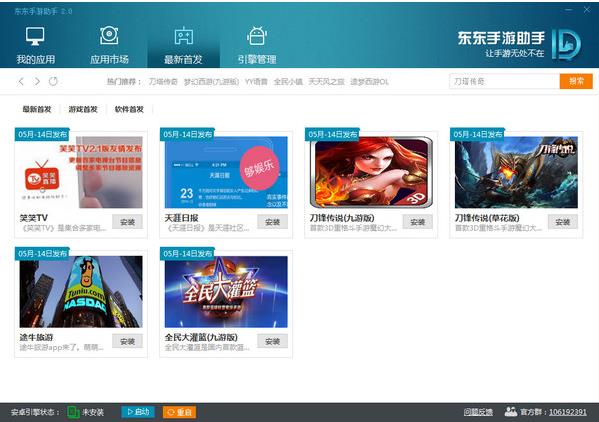Install 笑笑TV with the 安装 button
Image resolution: width=599 pixels, height=422 pixels.
coord(127,222)
